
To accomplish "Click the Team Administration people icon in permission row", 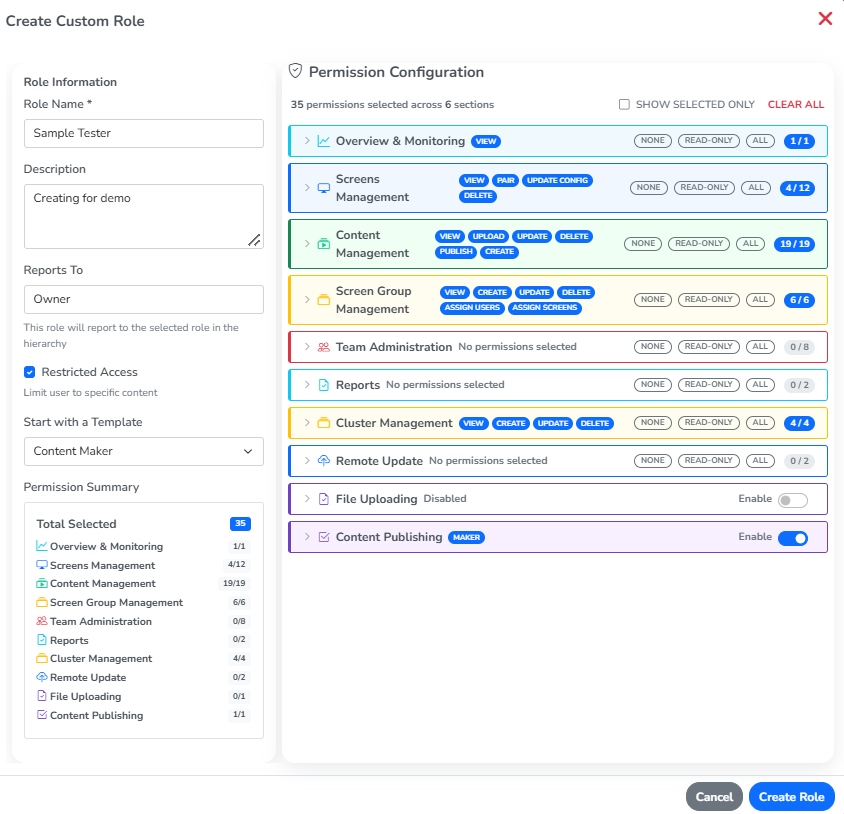I will tap(323, 347).
